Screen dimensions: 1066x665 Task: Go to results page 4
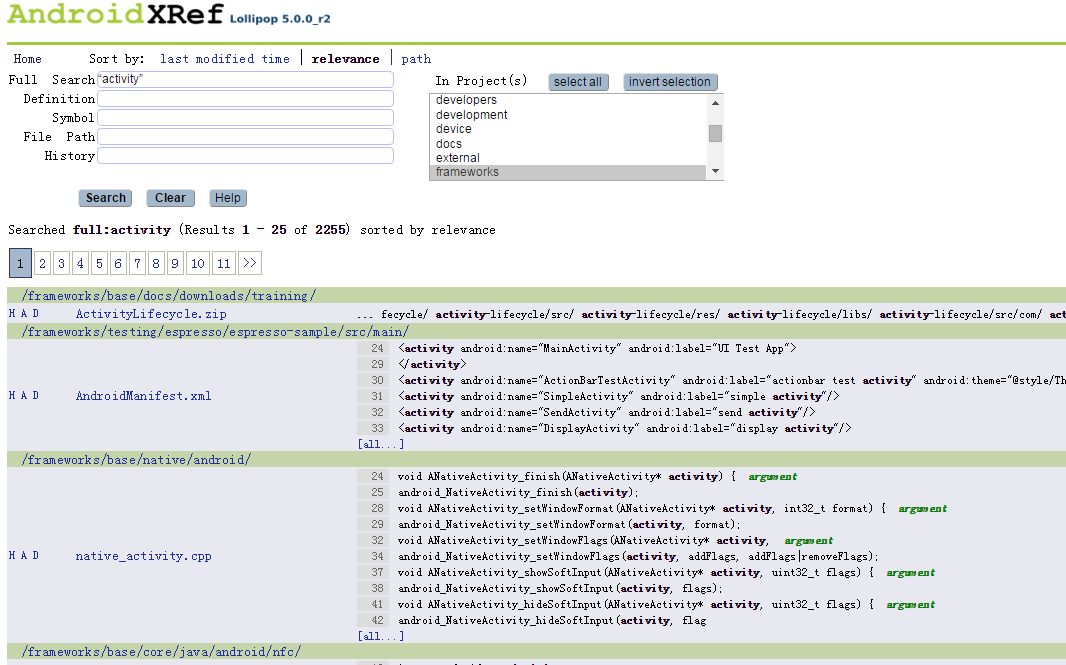tap(80, 263)
